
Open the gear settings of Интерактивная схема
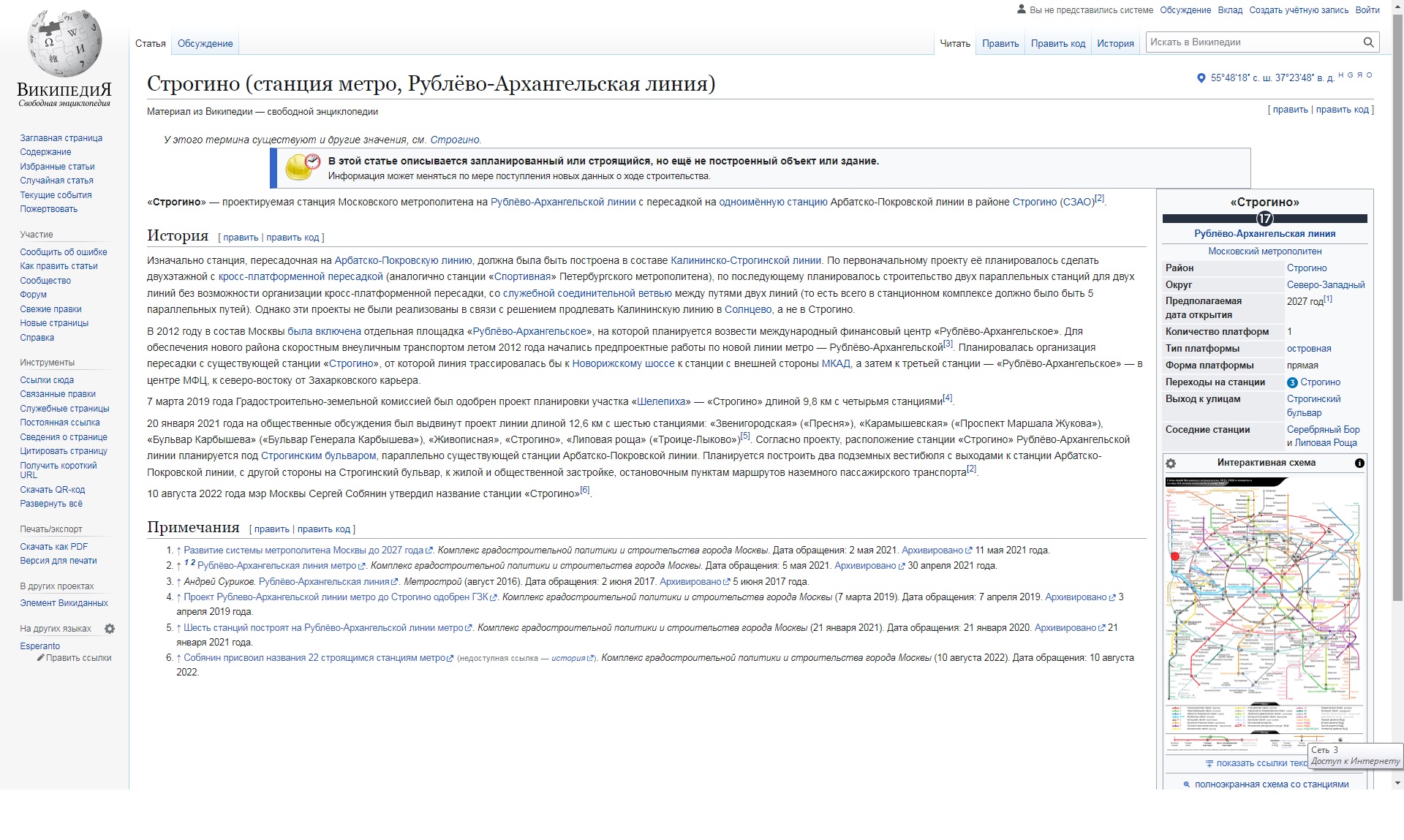[1171, 463]
